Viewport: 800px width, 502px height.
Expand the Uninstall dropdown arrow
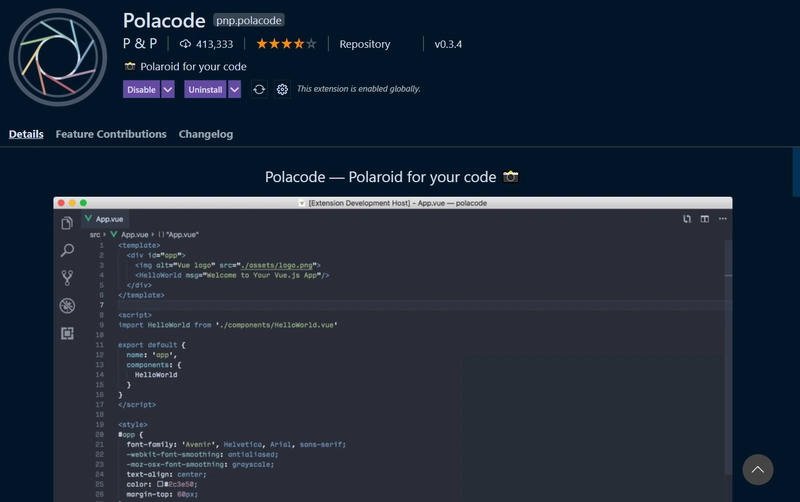234,89
